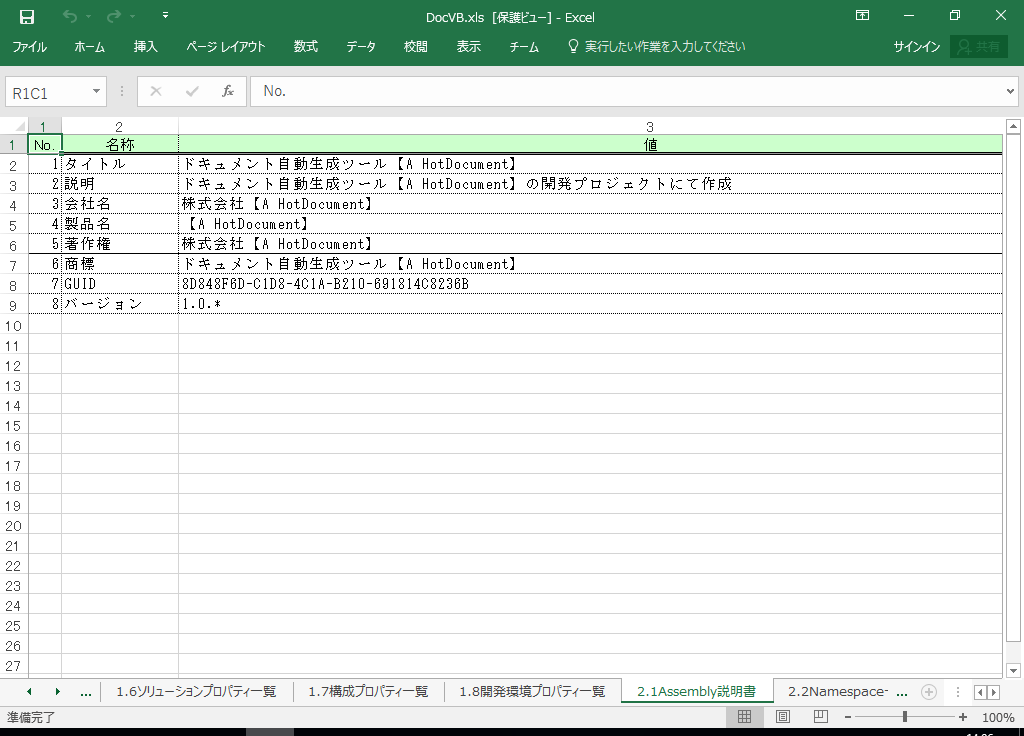Switch to Page Layout view icon
This screenshot has height=736, width=1024.
[782, 716]
